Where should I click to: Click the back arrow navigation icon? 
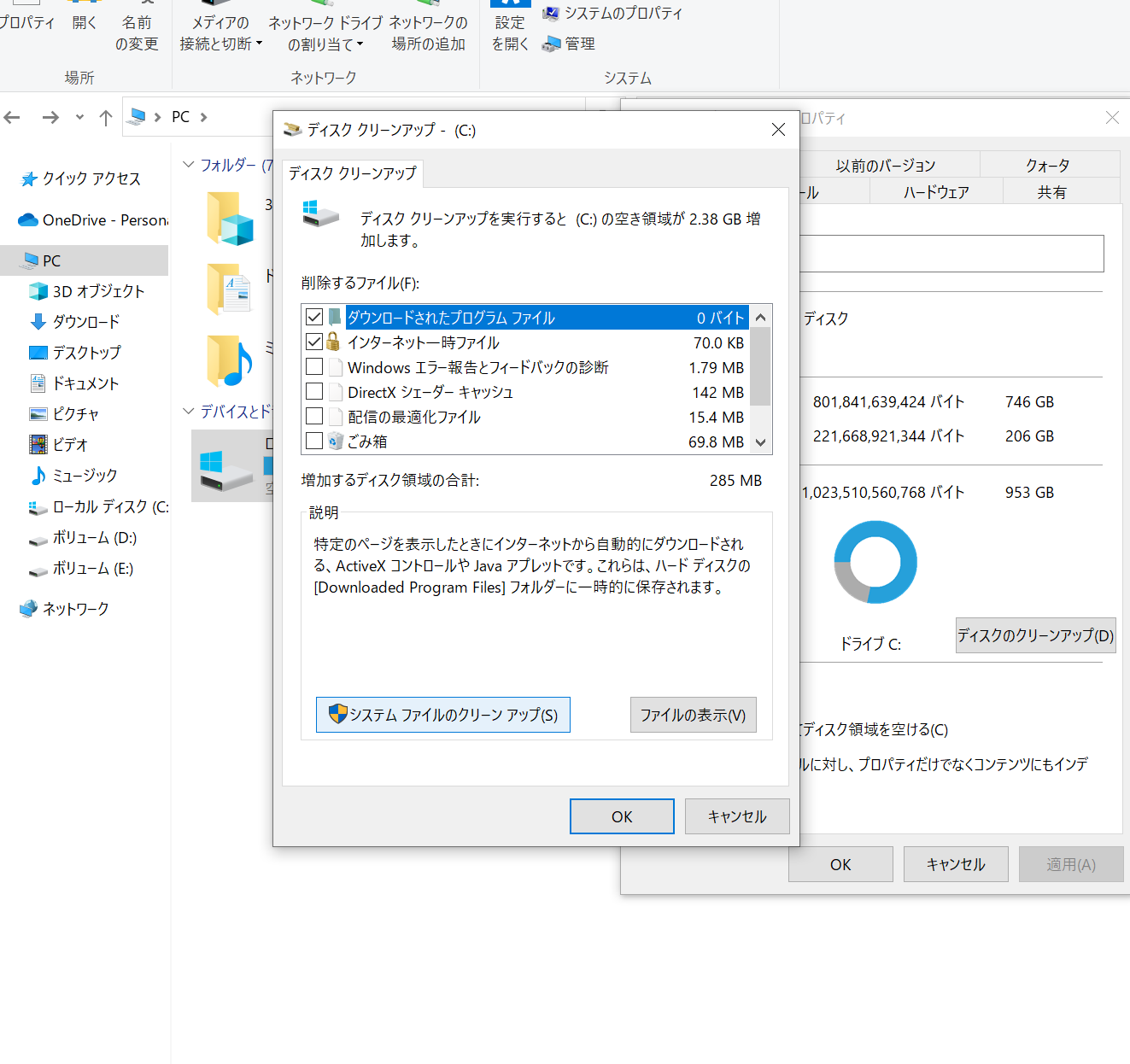(12, 118)
